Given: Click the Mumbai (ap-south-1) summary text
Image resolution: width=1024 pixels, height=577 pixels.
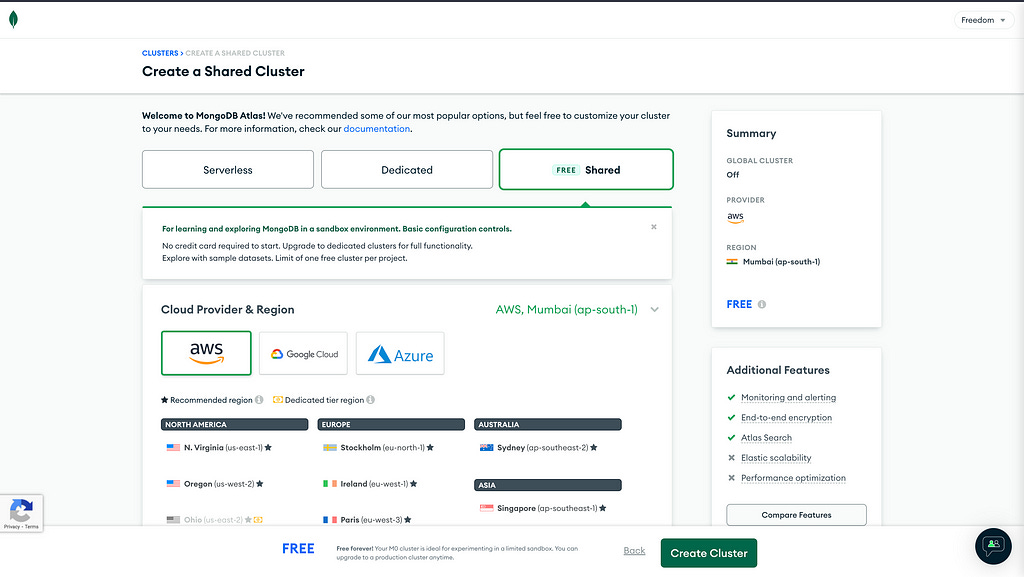Looking at the screenshot, I should 781,262.
